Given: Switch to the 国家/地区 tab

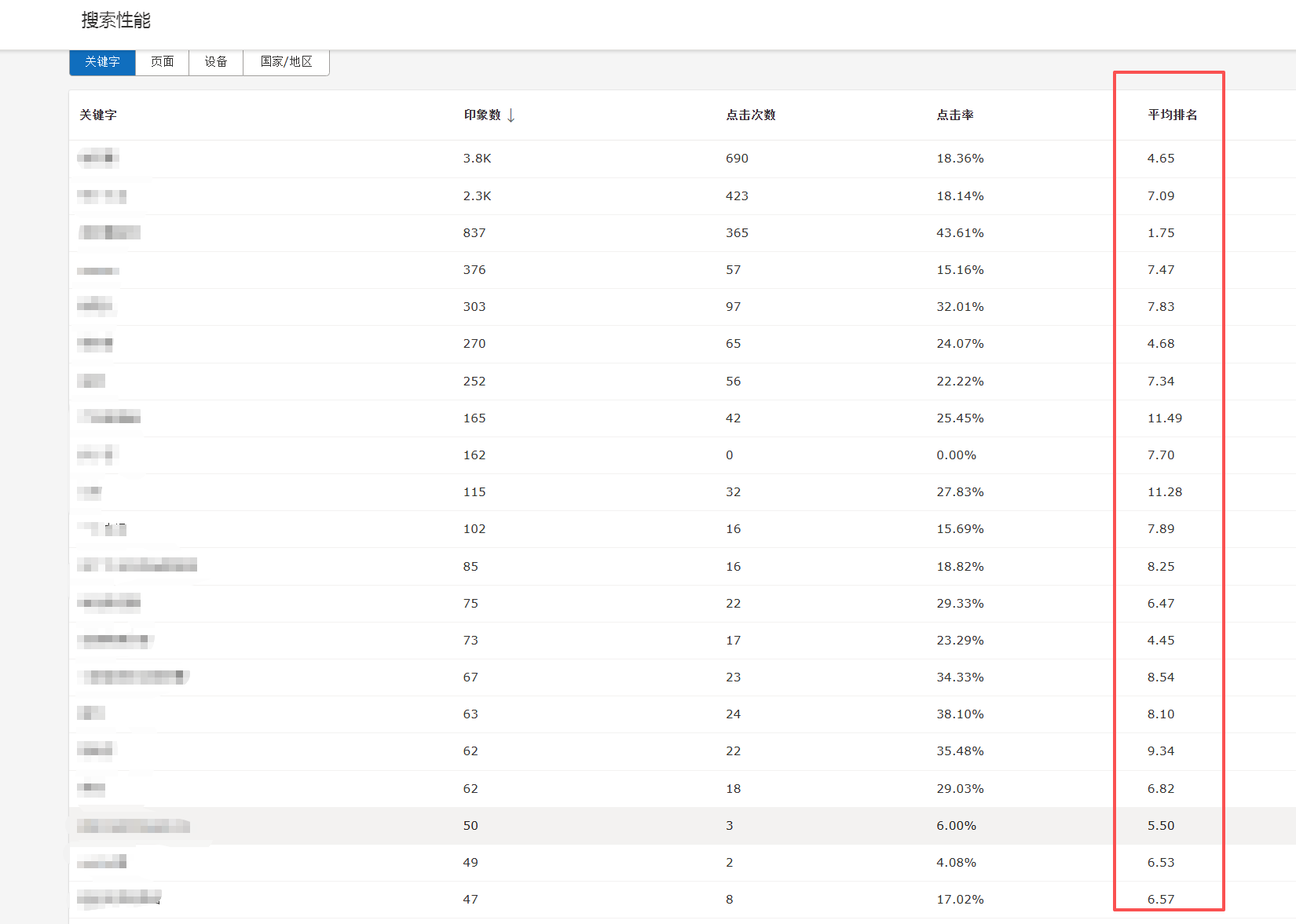Looking at the screenshot, I should point(286,62).
